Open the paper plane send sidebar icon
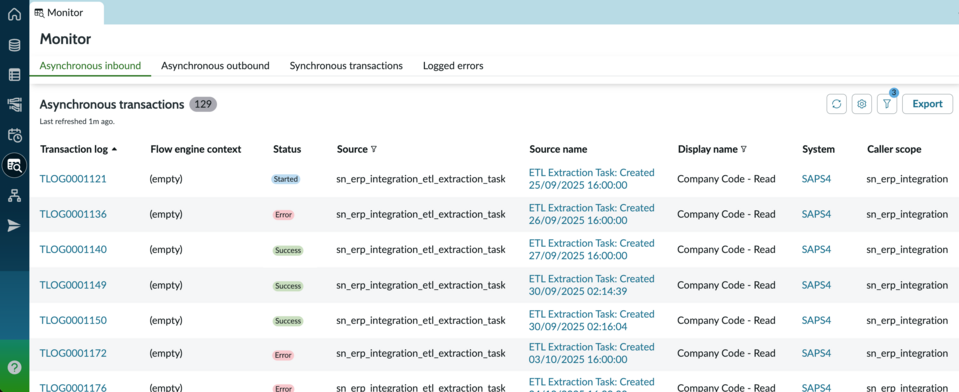 point(14,226)
